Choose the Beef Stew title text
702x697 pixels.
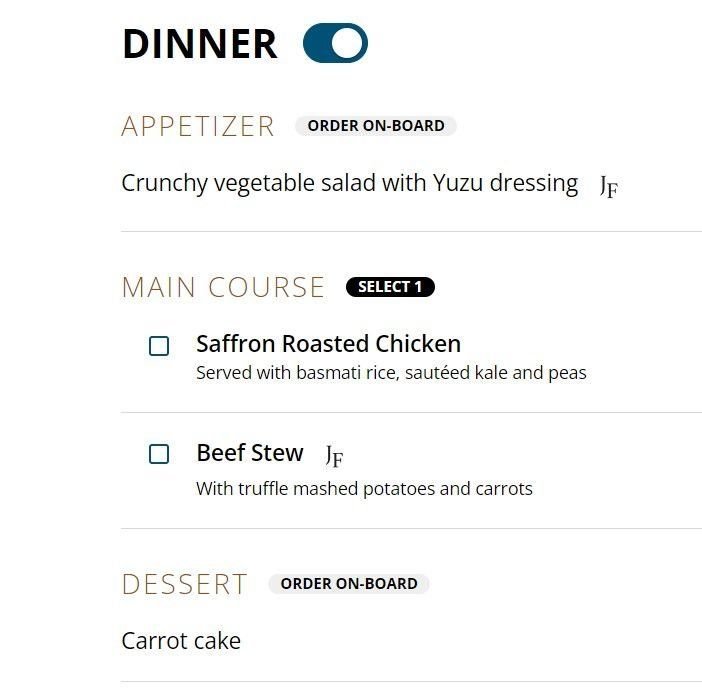coord(249,453)
